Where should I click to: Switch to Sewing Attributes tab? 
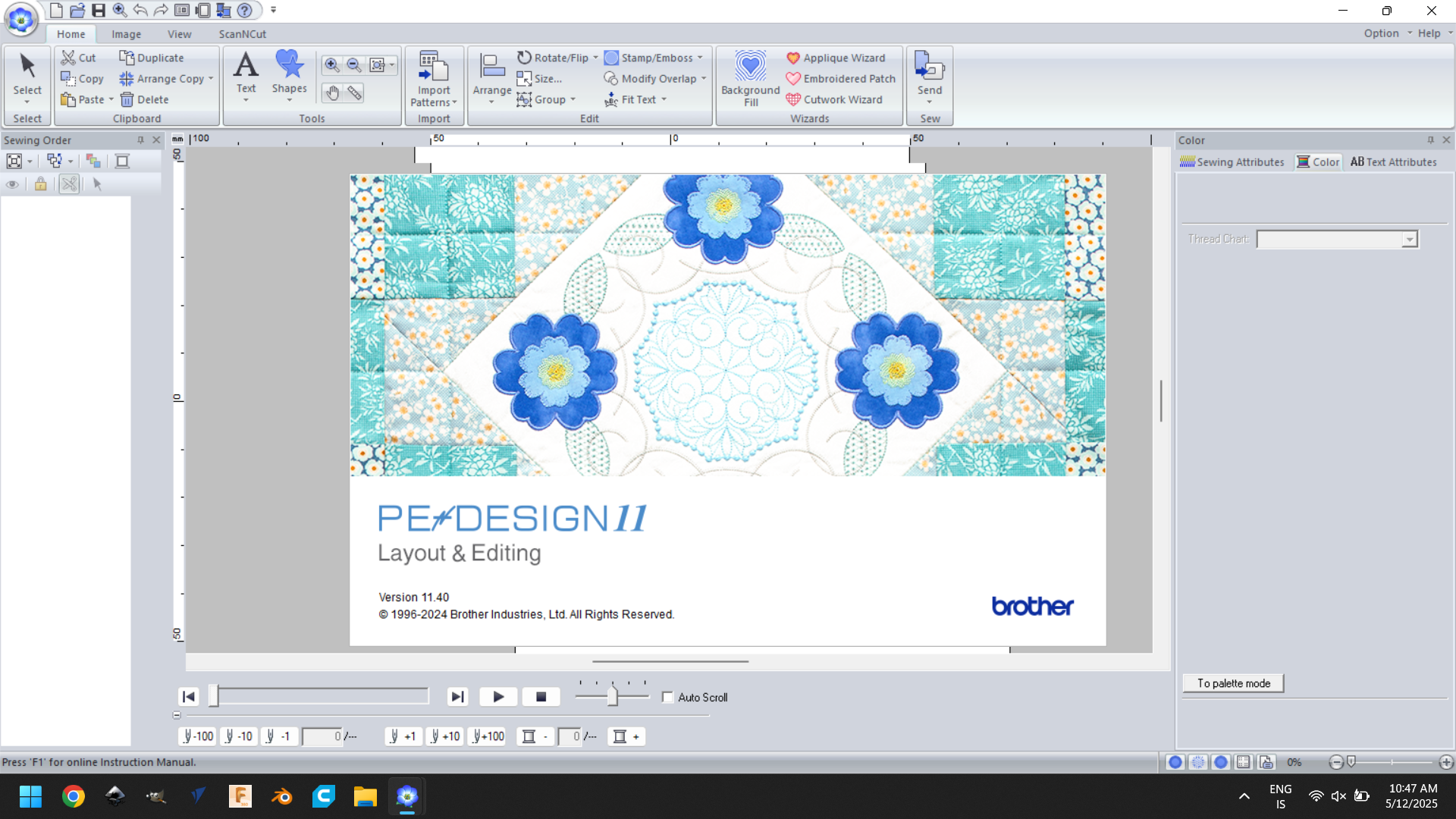click(x=1232, y=162)
